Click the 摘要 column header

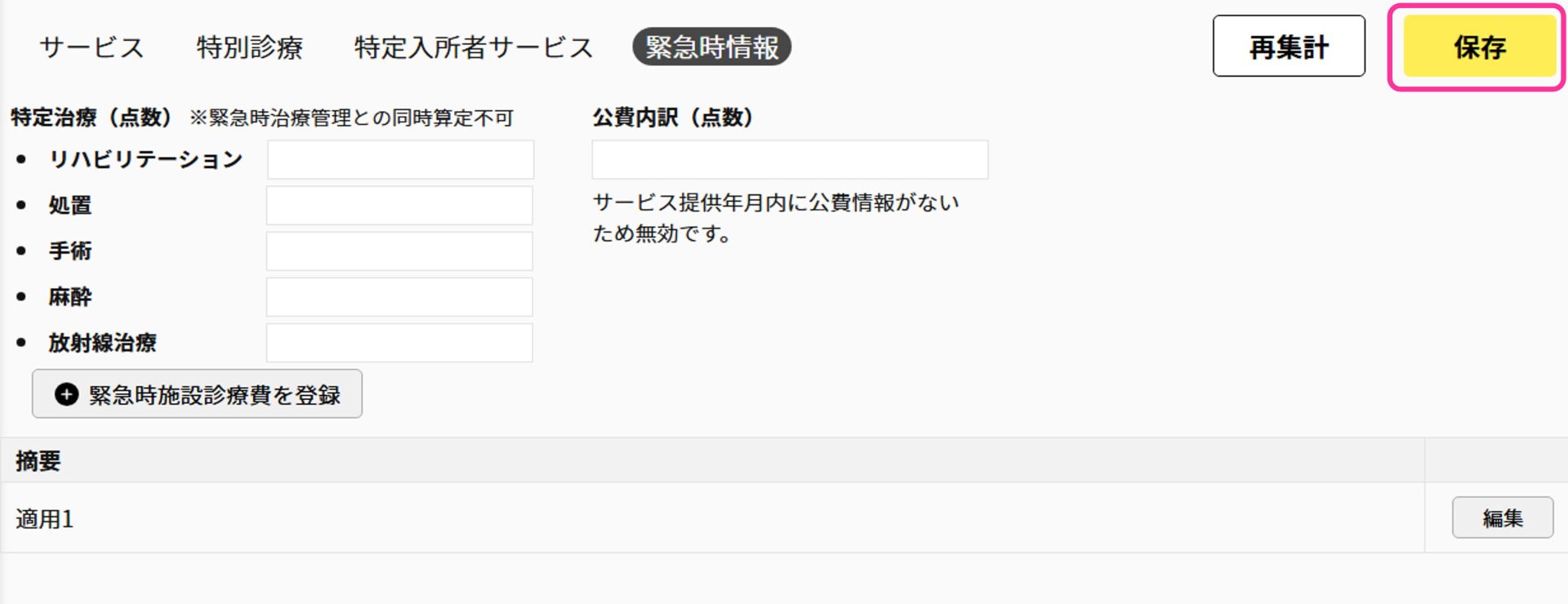click(x=38, y=461)
